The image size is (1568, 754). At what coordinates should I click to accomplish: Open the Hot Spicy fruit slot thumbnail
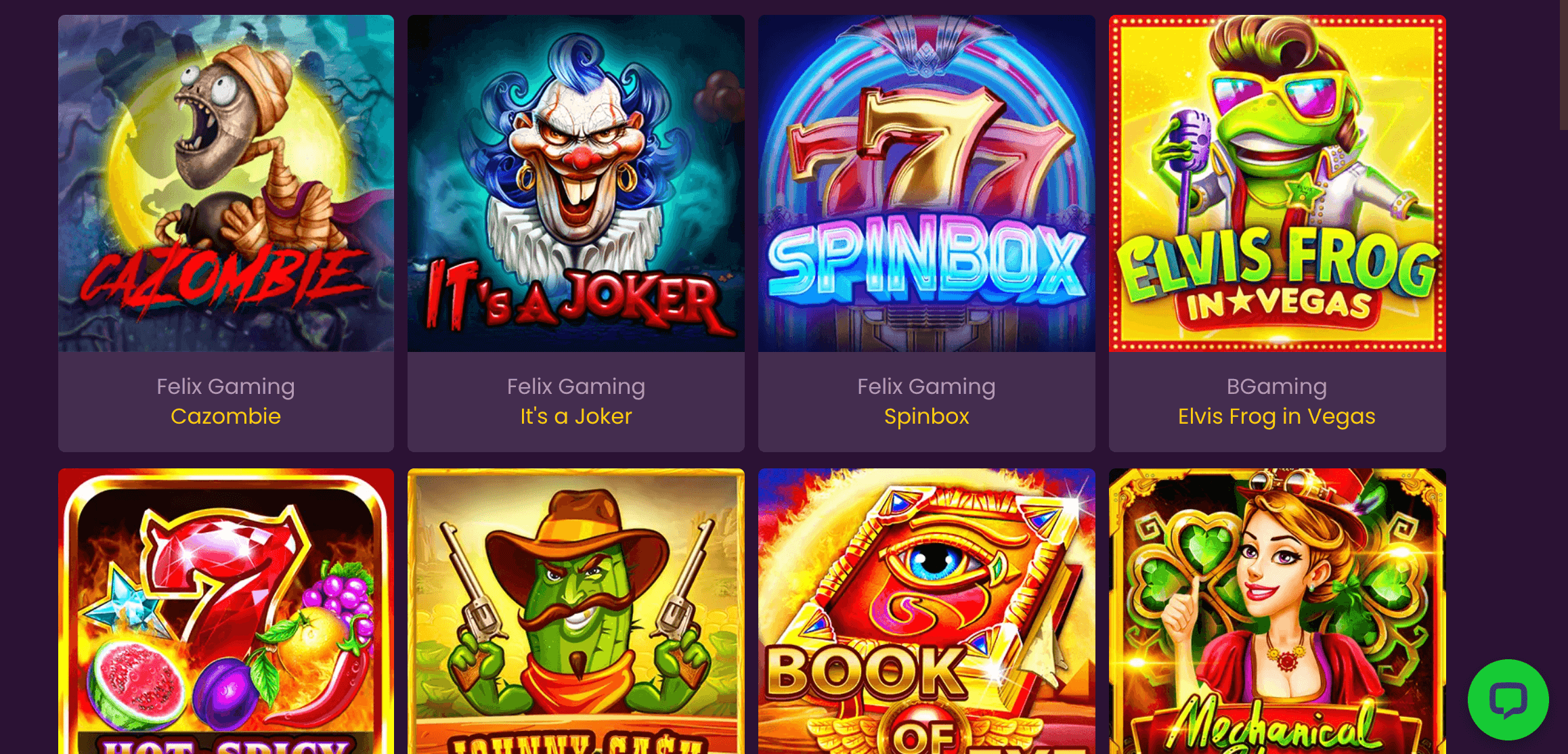(x=226, y=611)
